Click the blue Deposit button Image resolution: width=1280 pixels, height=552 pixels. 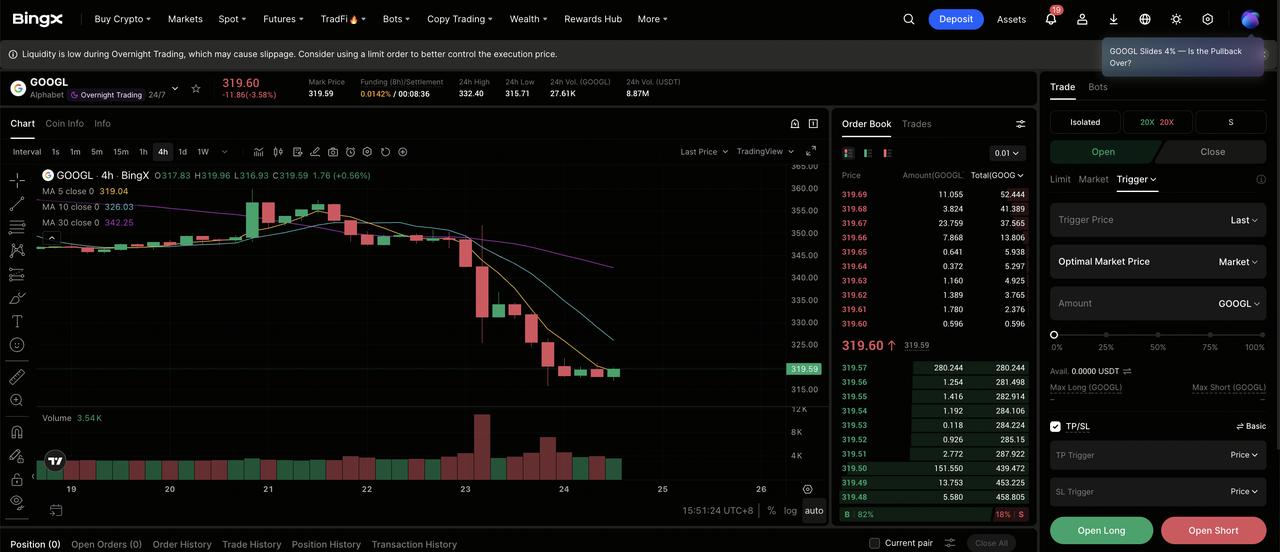point(955,19)
